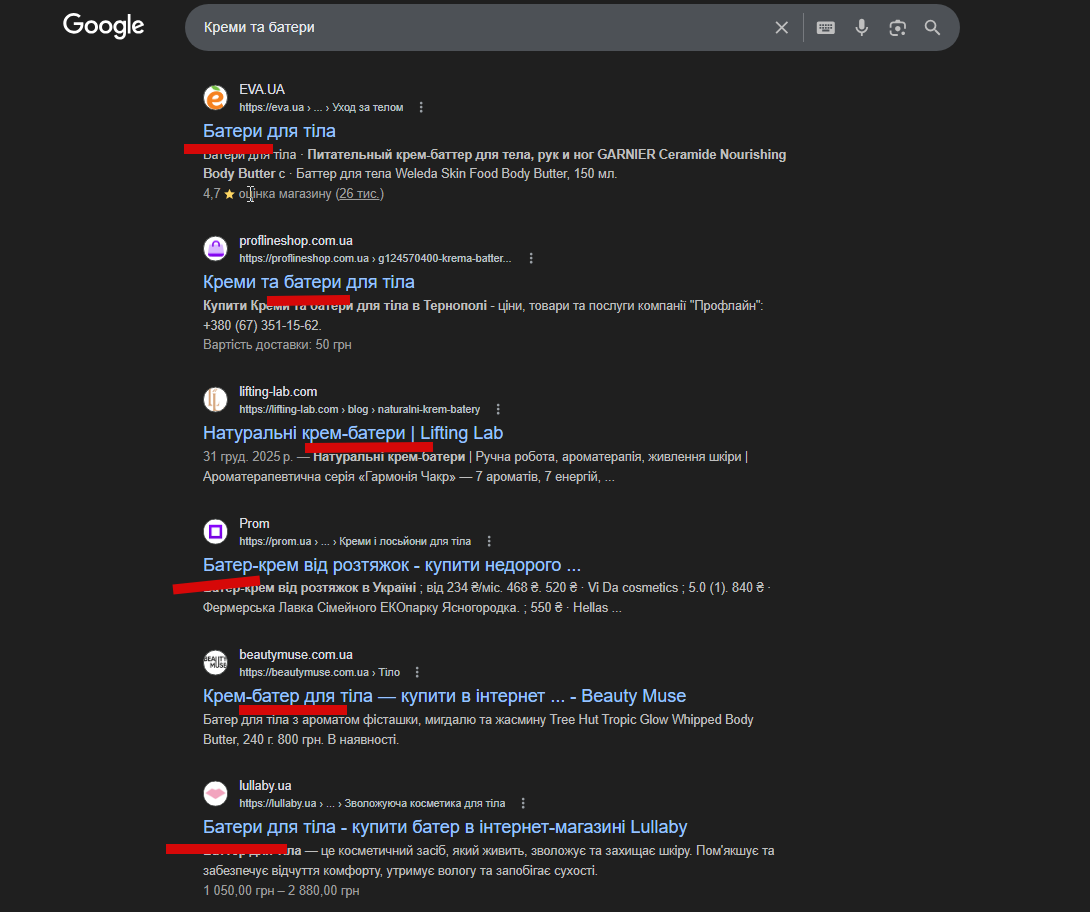Click the EVA.UA favicon
Screen dimensions: 1090x912
coord(215,97)
